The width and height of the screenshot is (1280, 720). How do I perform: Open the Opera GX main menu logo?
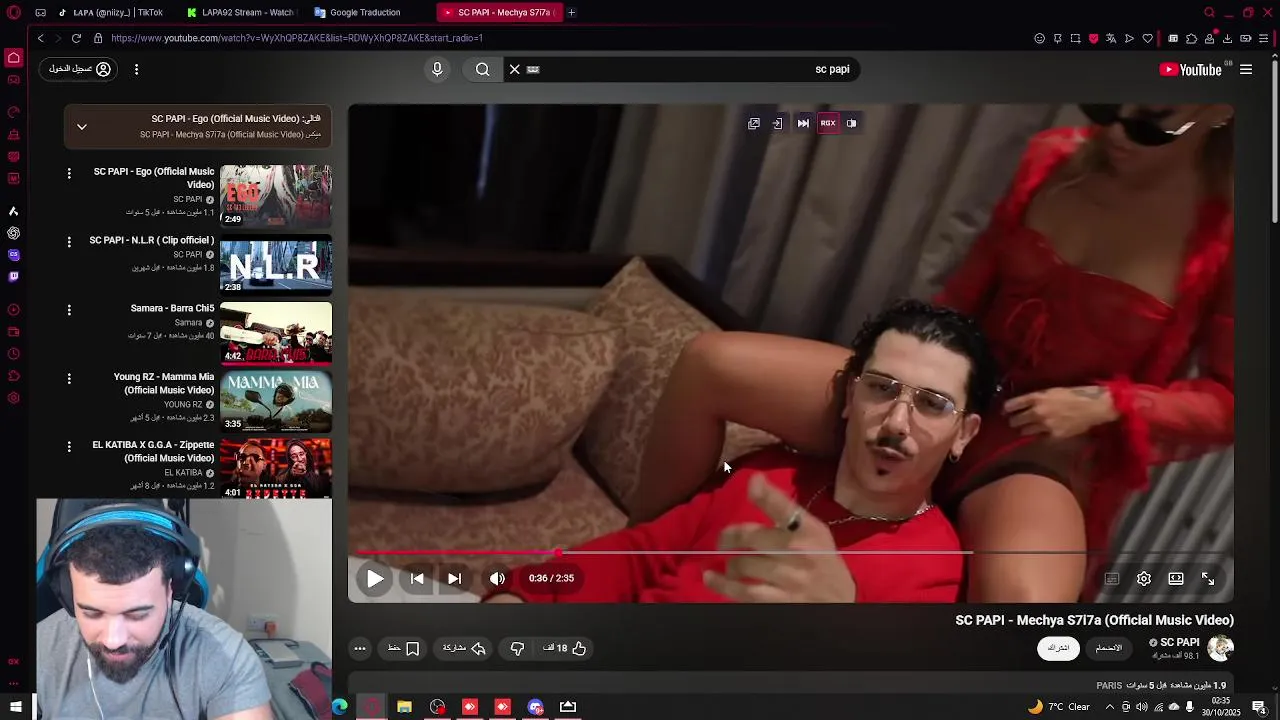pyautogui.click(x=14, y=12)
